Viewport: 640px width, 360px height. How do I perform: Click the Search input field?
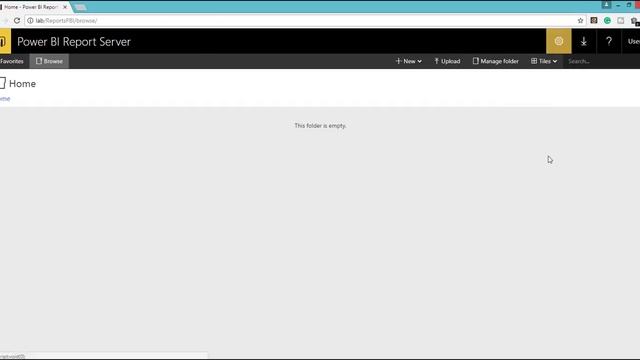click(x=602, y=61)
